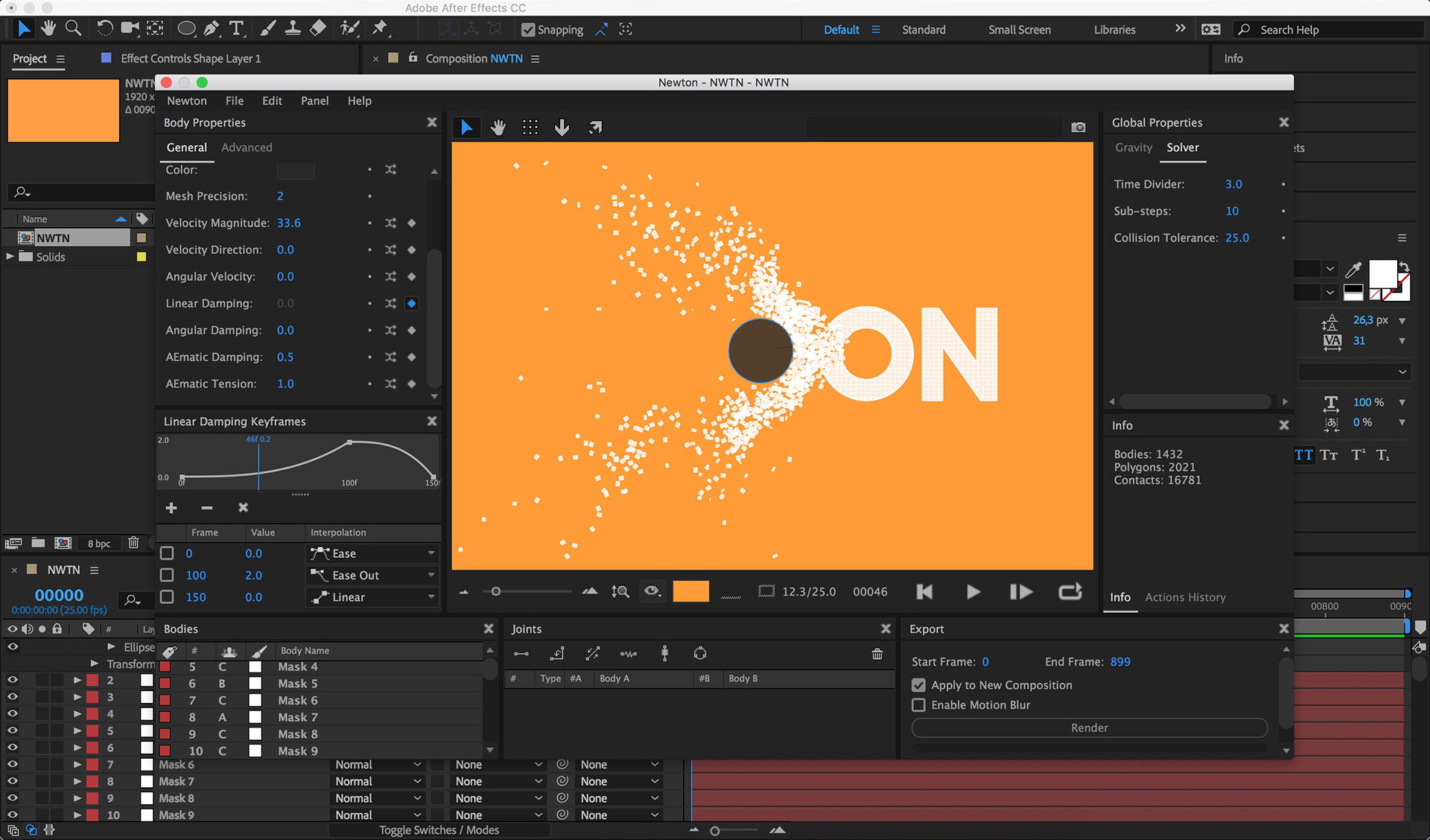This screenshot has height=840, width=1430.
Task: Click the Solver tab in Global Properties
Action: 1183,147
